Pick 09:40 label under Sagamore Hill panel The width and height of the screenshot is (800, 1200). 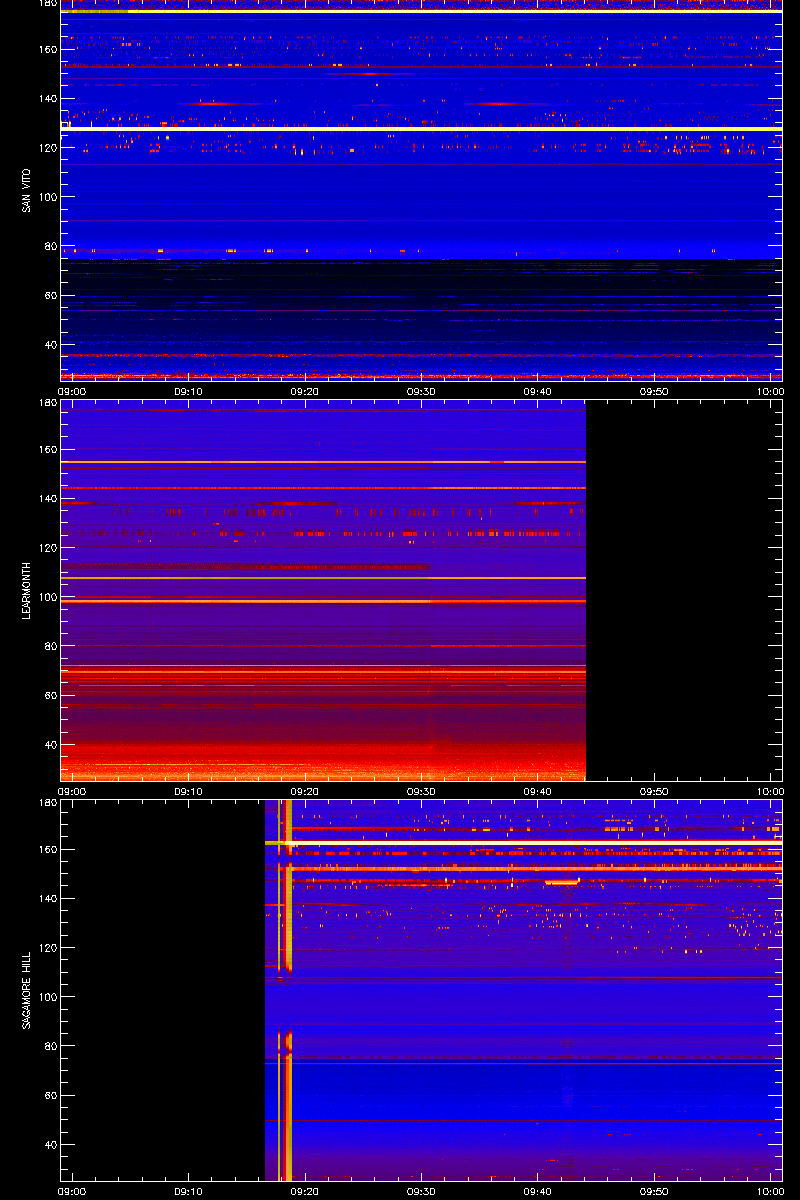tap(537, 1192)
